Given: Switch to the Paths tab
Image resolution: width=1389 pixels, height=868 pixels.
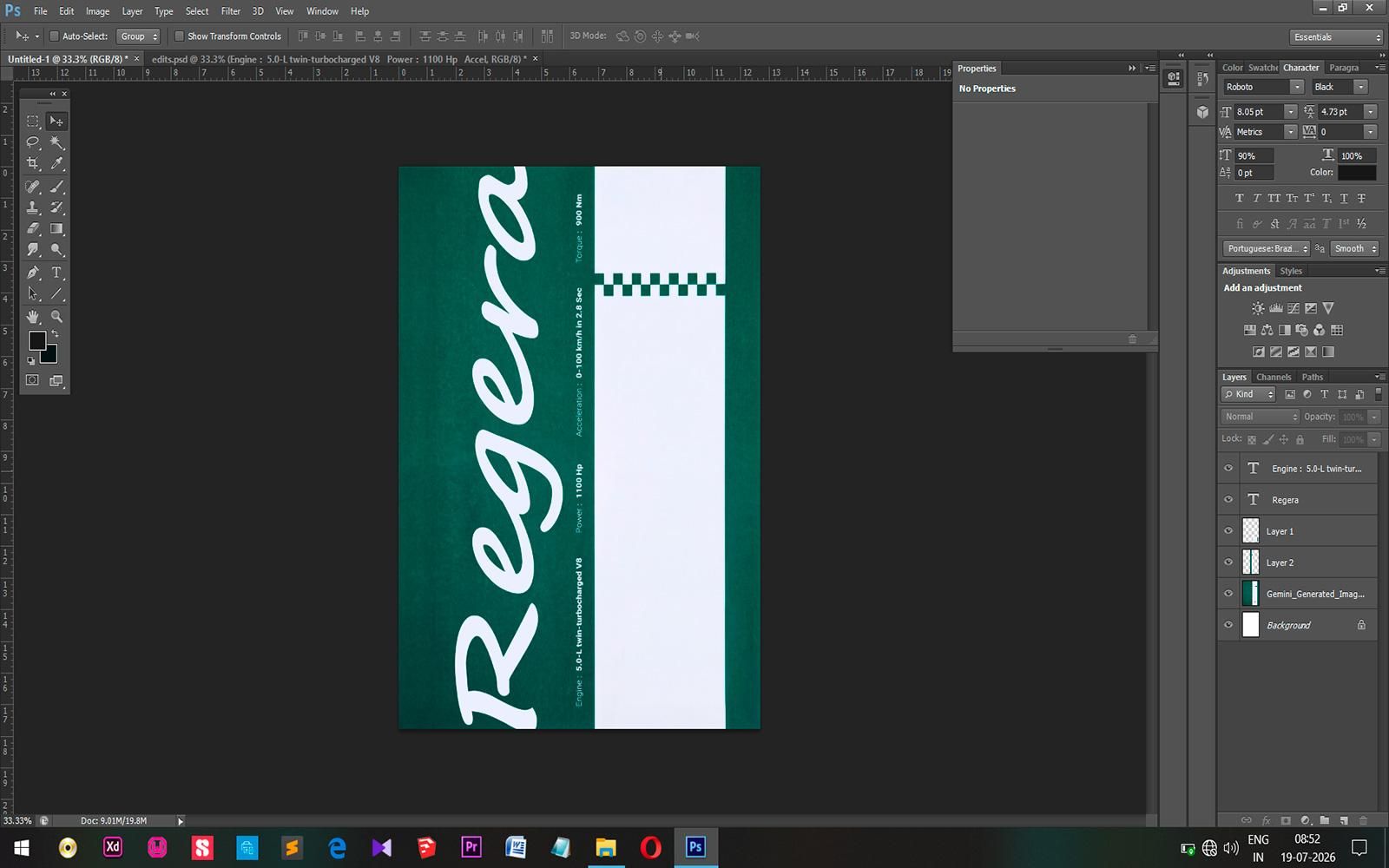Looking at the screenshot, I should pyautogui.click(x=1313, y=377).
